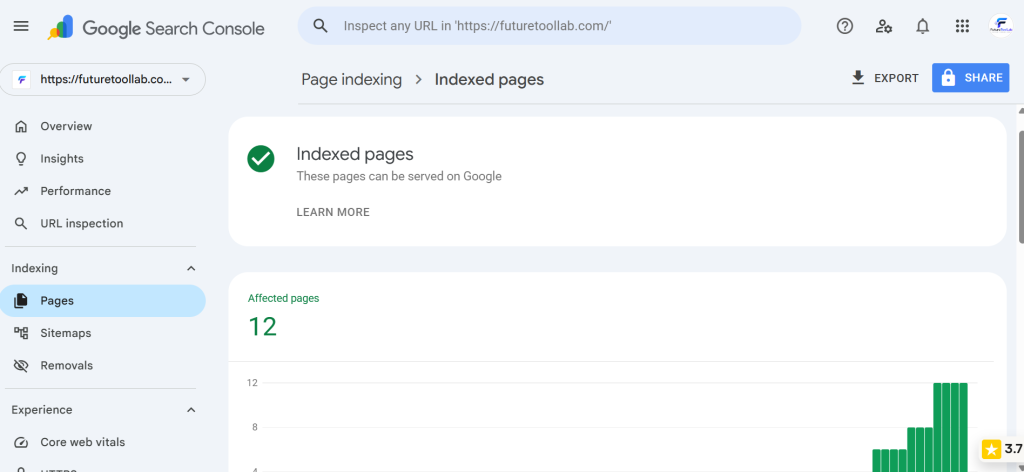Image resolution: width=1024 pixels, height=472 pixels.
Task: Click the Insights lightbulb icon
Action: pyautogui.click(x=21, y=159)
